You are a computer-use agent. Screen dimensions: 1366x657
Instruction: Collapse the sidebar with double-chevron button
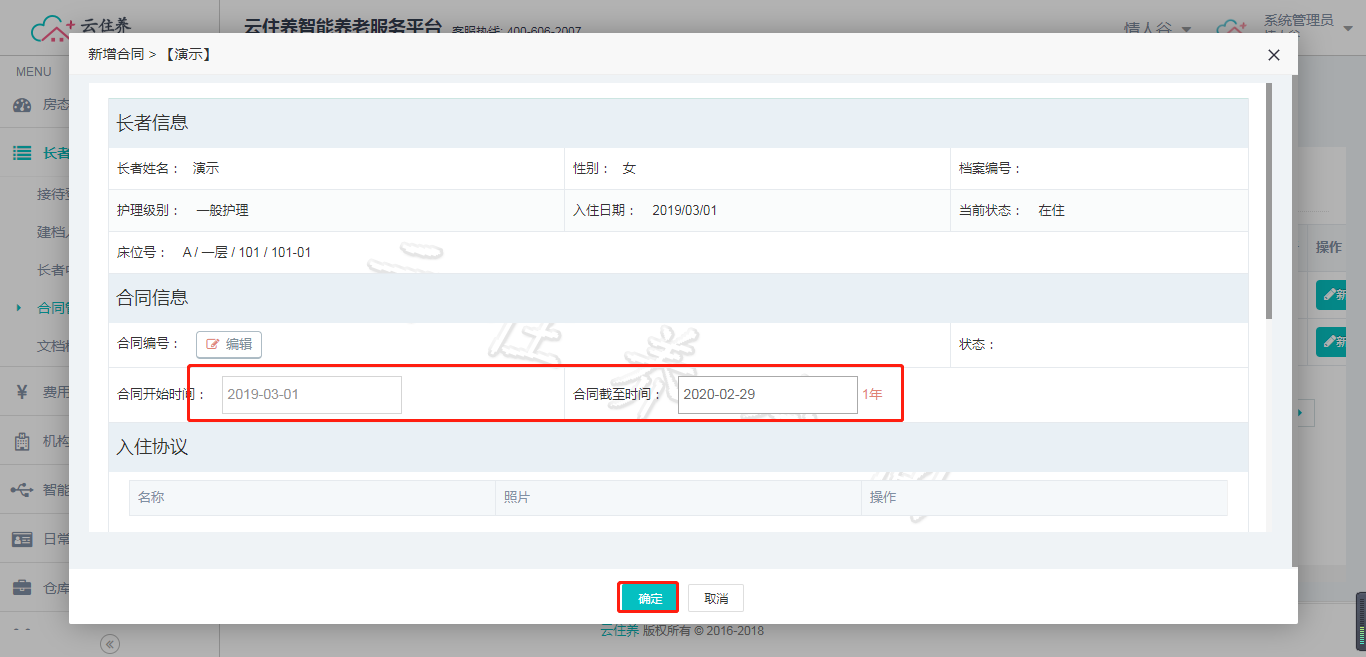click(x=110, y=644)
